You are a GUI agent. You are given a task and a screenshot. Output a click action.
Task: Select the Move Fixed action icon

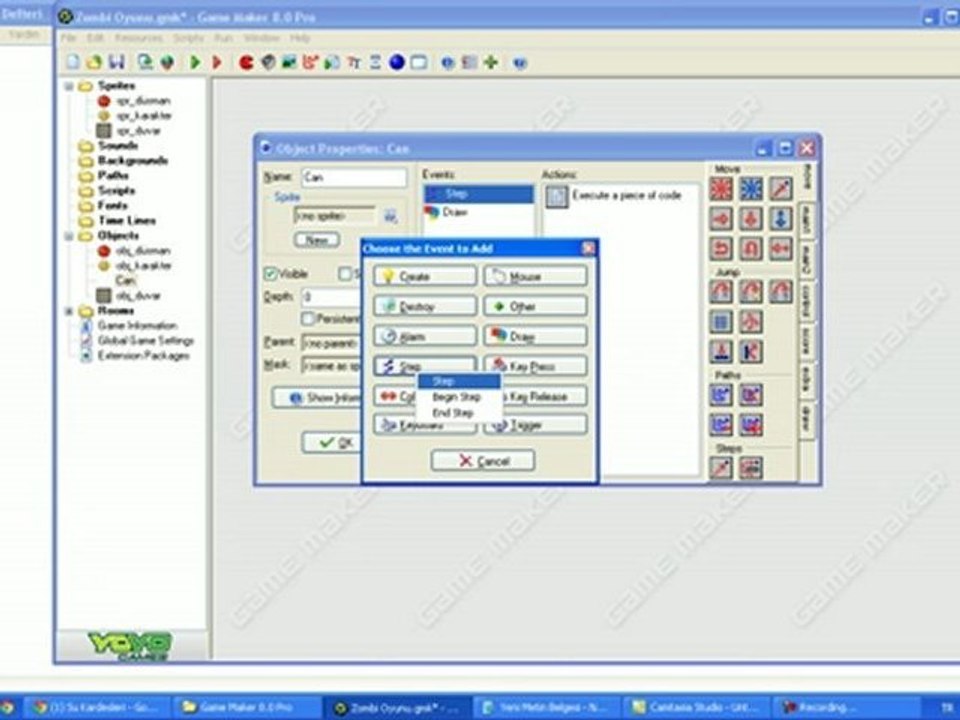point(721,189)
